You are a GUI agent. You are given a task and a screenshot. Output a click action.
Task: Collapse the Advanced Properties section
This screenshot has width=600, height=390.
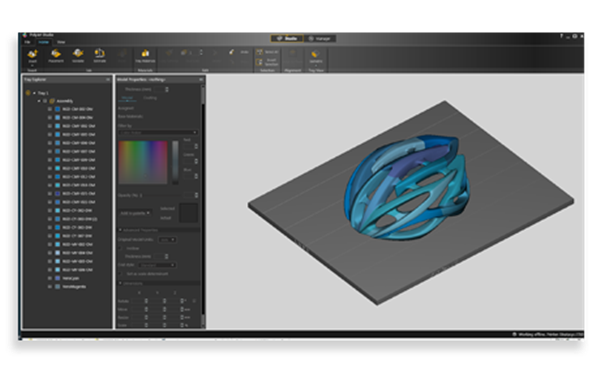tap(120, 230)
